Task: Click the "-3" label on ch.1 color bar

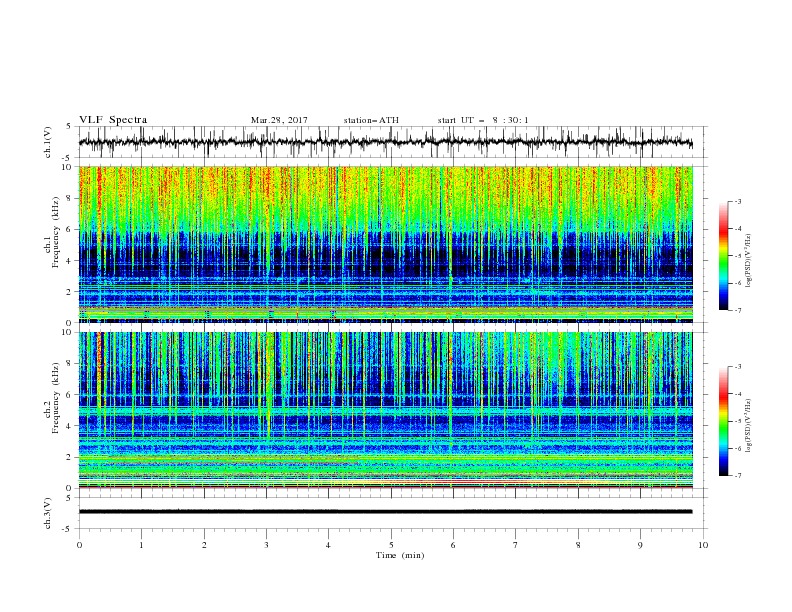Action: click(x=737, y=201)
